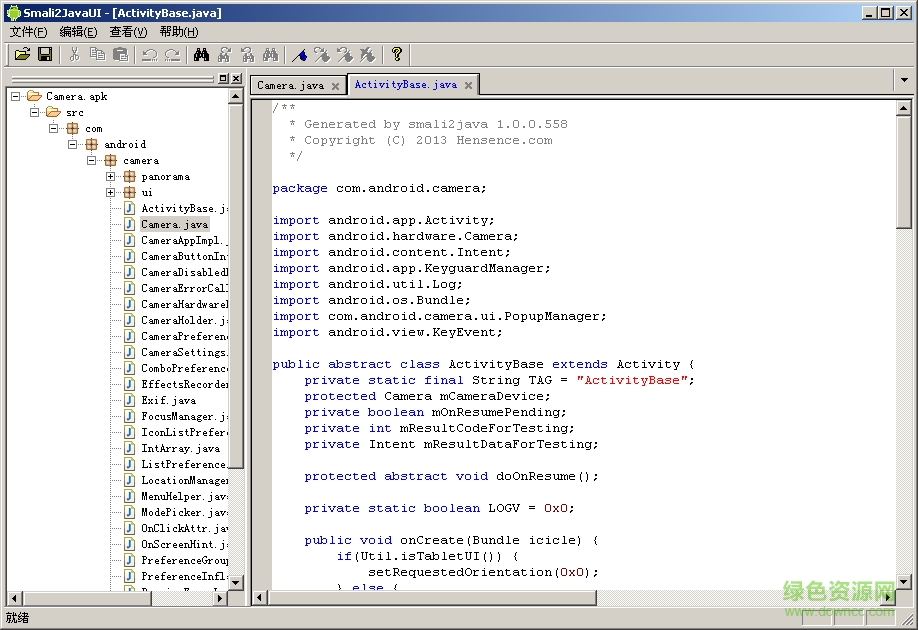Click the code editor vertical scrollbar down arrow

click(x=904, y=582)
